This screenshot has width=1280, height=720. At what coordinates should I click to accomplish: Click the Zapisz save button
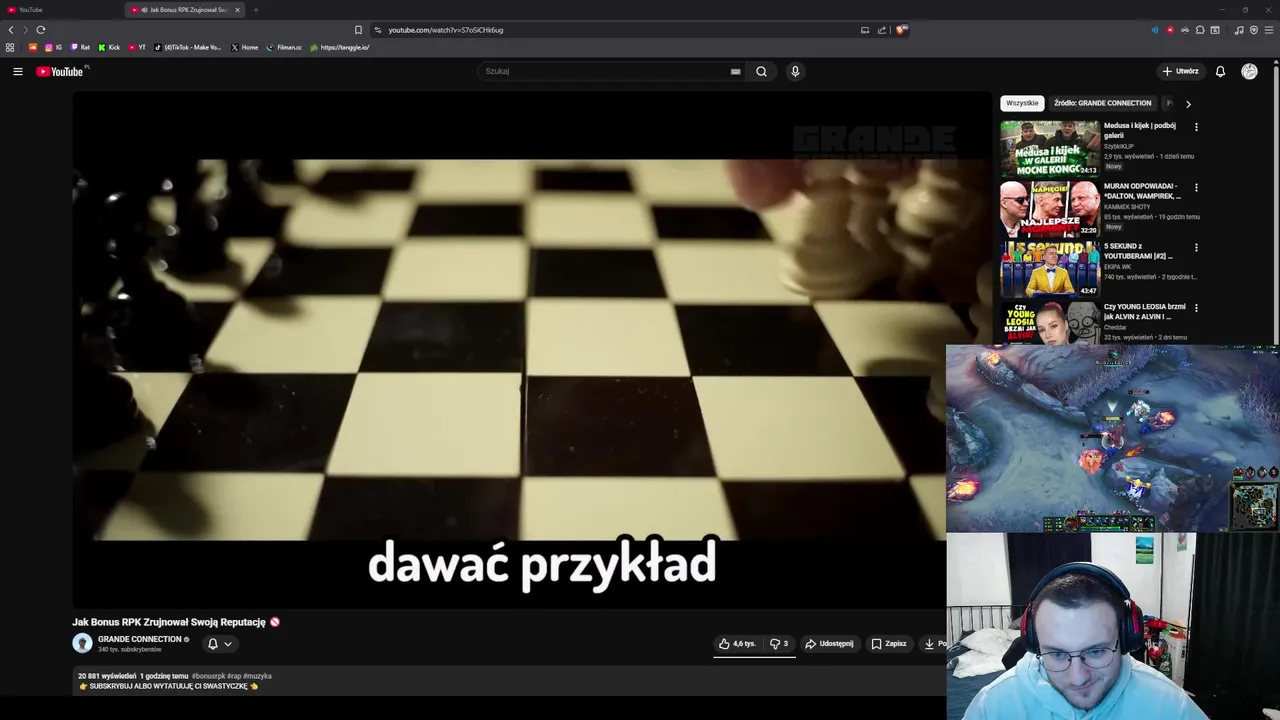click(889, 644)
